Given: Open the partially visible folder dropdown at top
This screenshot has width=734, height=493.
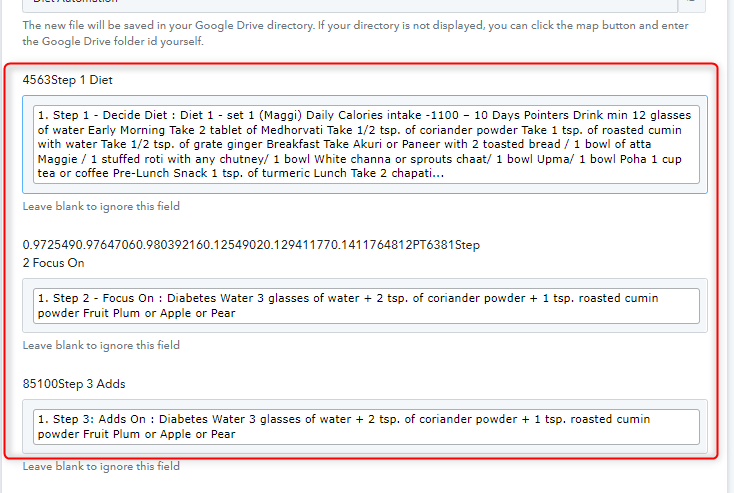Looking at the screenshot, I should [340, 4].
